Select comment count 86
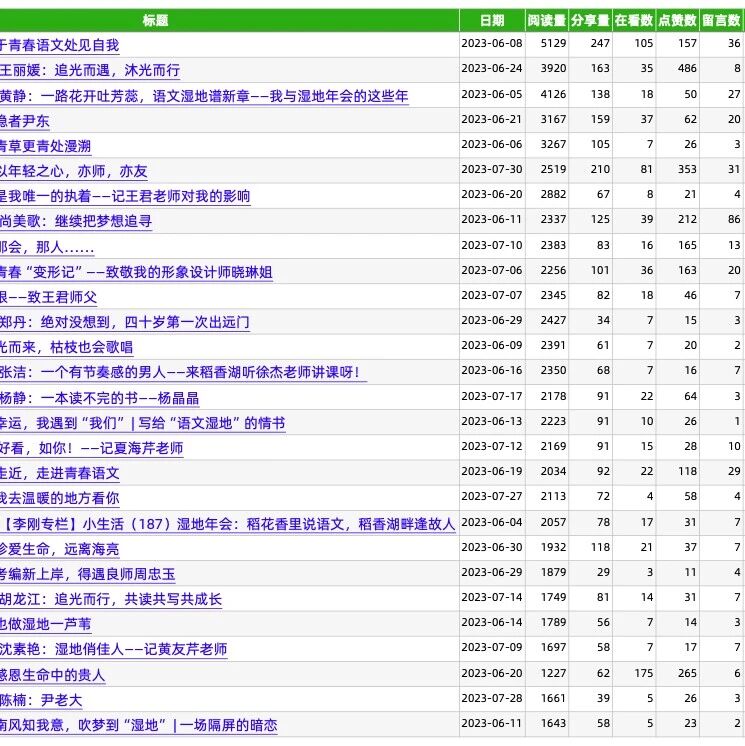 734,219
